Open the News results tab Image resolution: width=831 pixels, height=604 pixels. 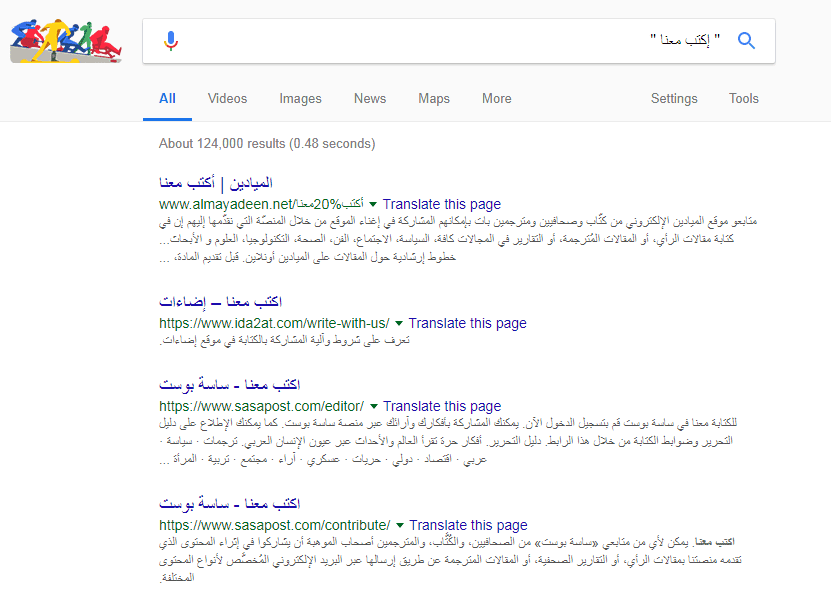click(x=370, y=99)
